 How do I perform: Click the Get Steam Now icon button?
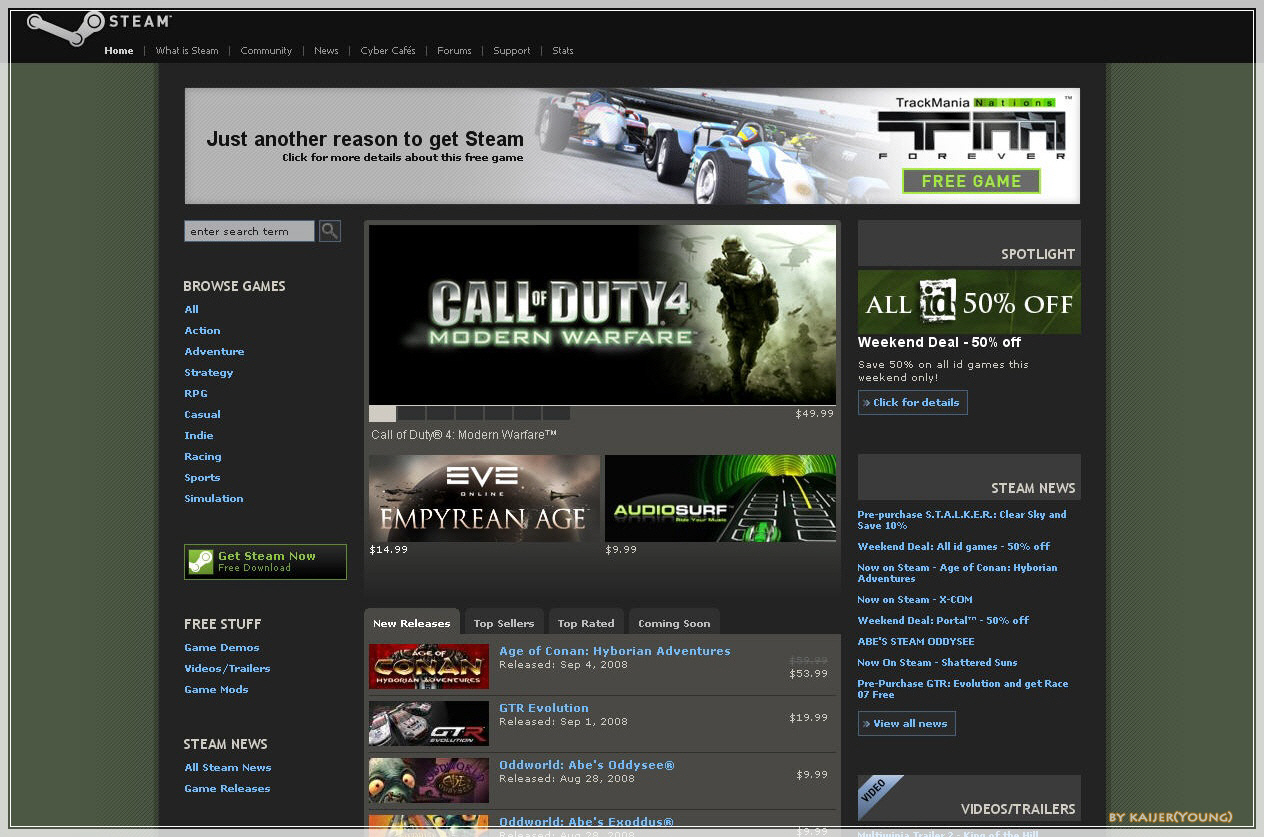click(x=265, y=562)
